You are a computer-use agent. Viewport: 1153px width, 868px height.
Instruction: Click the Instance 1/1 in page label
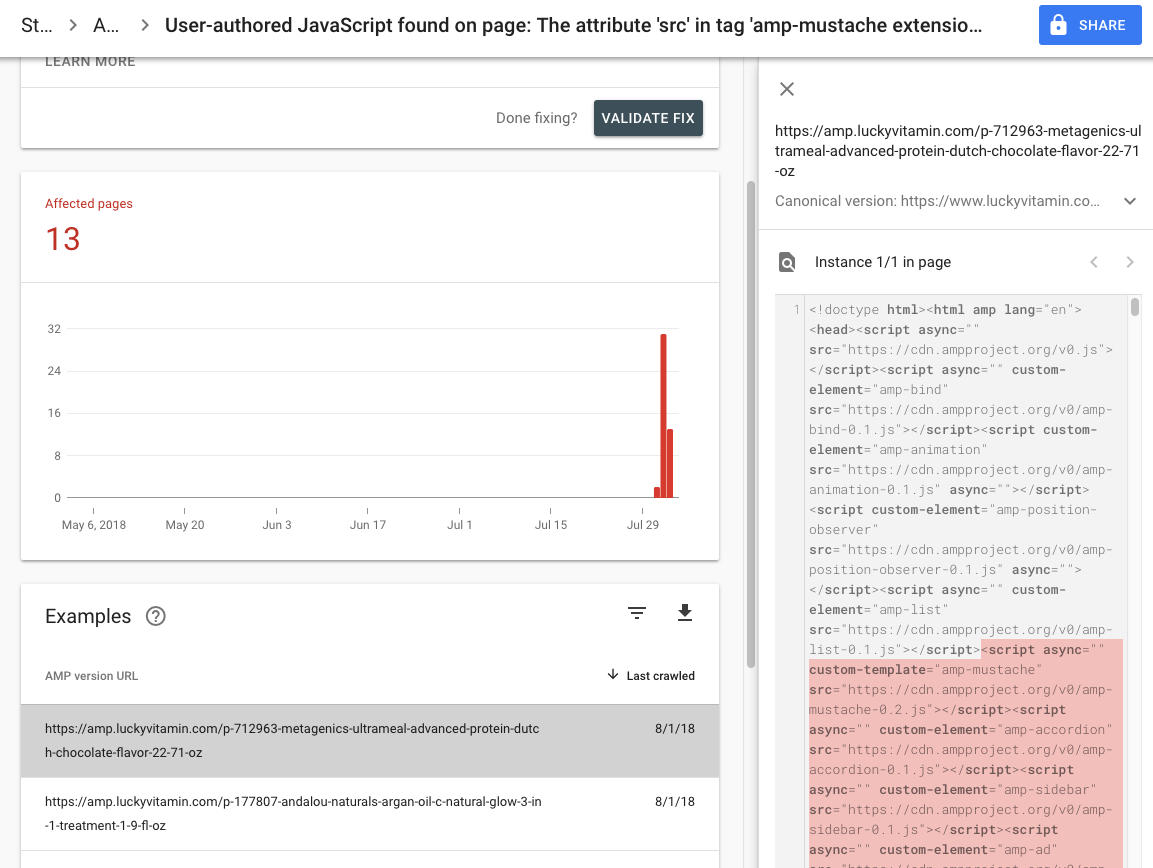(882, 262)
